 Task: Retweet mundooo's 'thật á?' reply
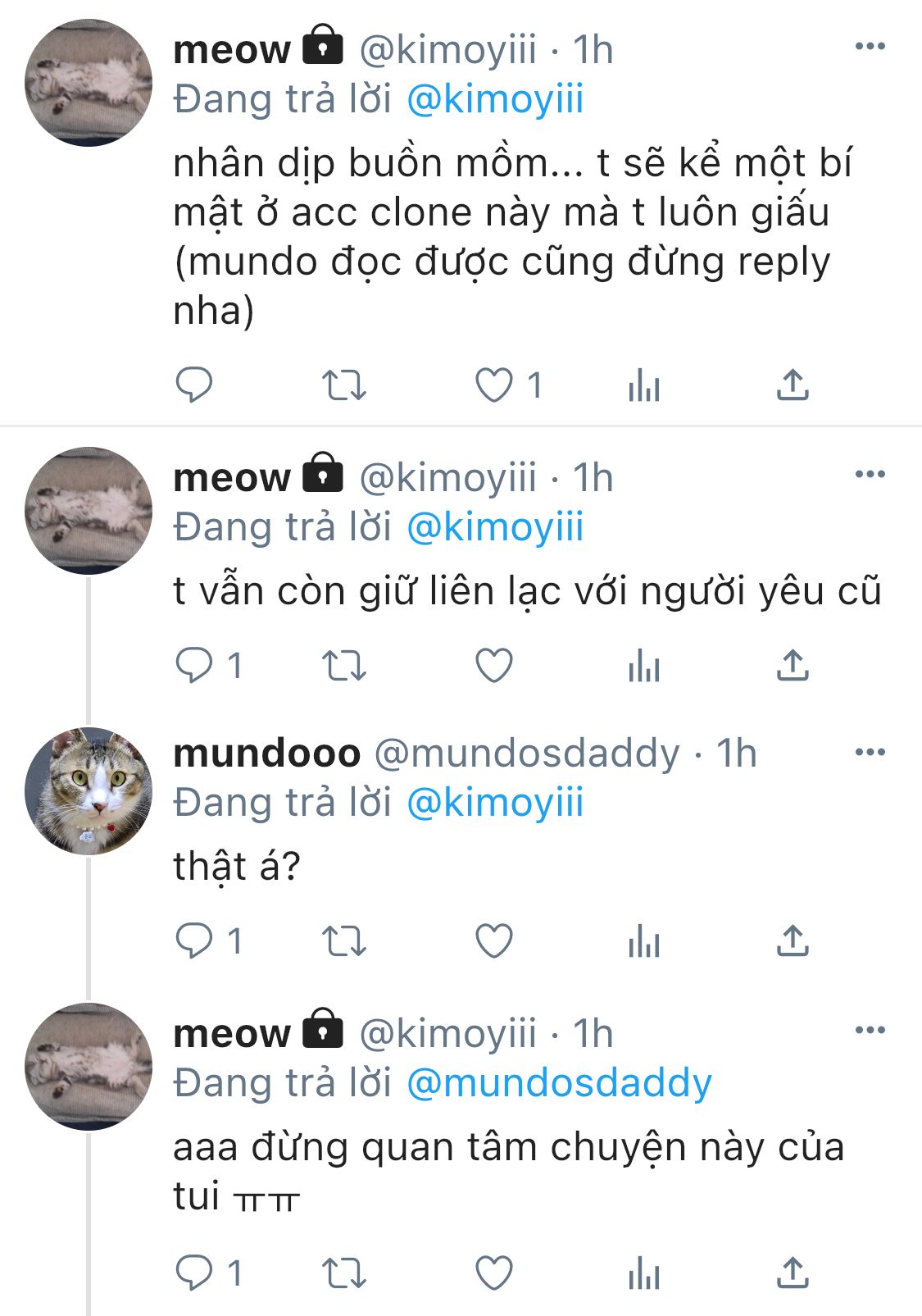tap(343, 940)
